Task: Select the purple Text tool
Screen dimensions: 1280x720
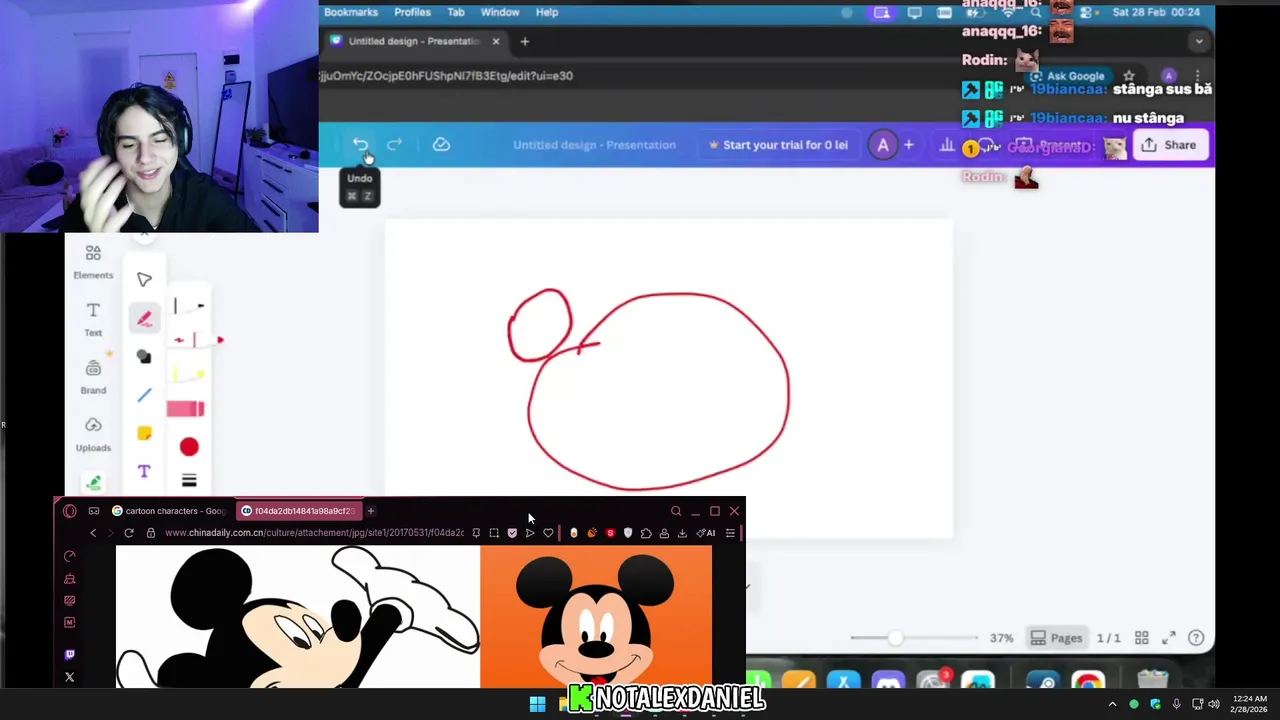Action: coord(144,471)
